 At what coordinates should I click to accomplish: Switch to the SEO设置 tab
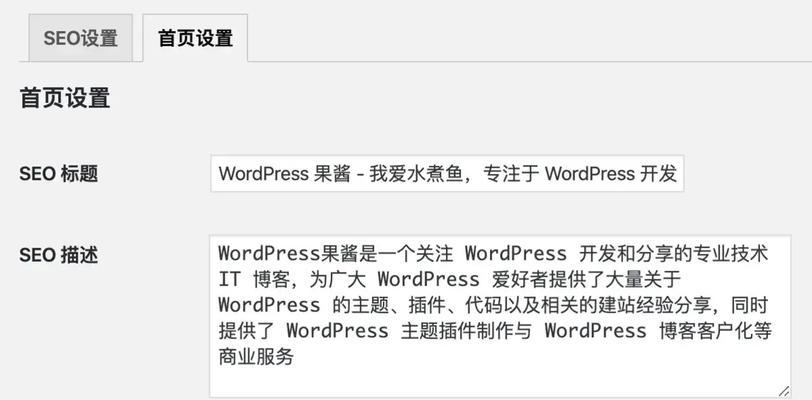80,38
